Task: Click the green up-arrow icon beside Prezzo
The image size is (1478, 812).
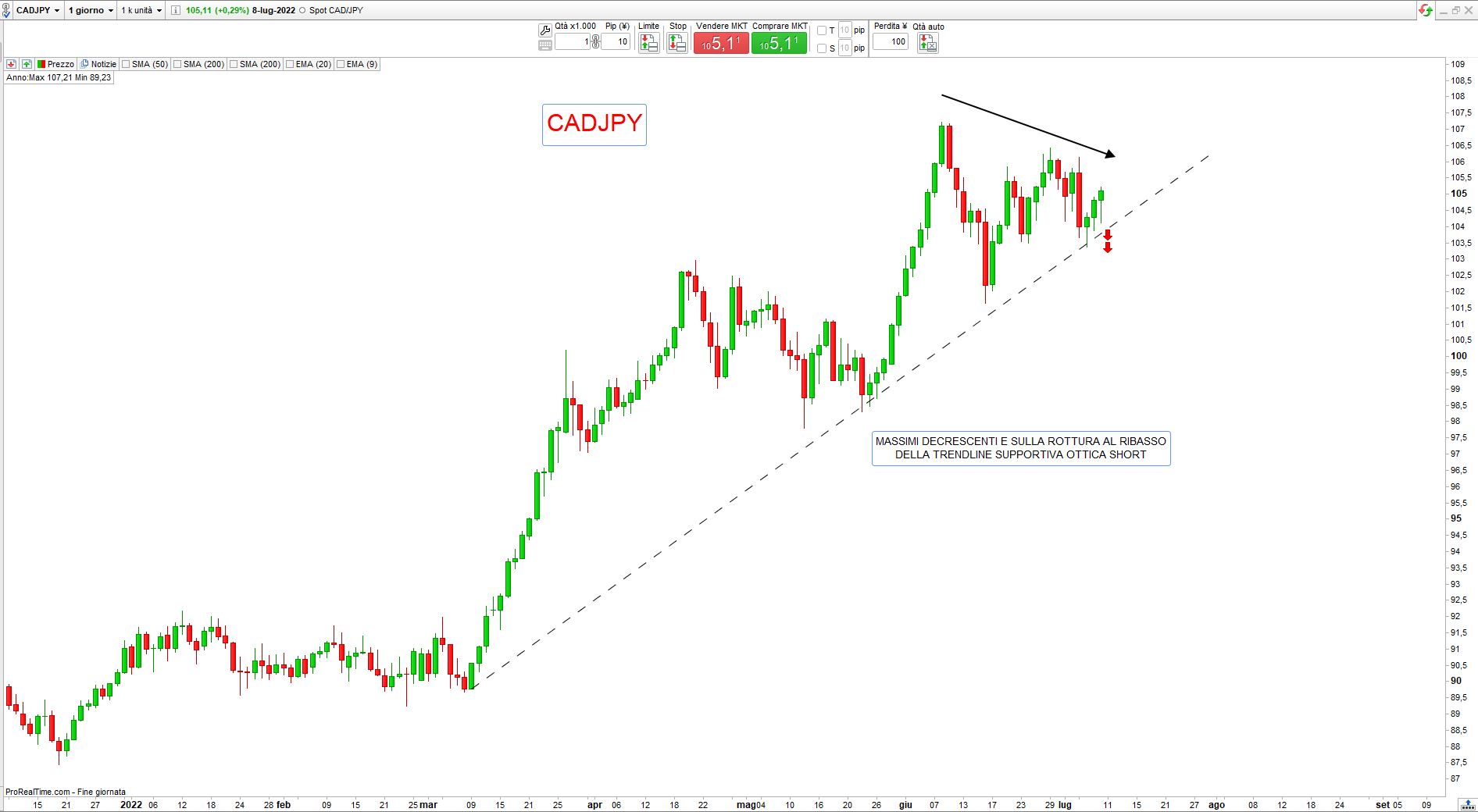Action: point(27,64)
